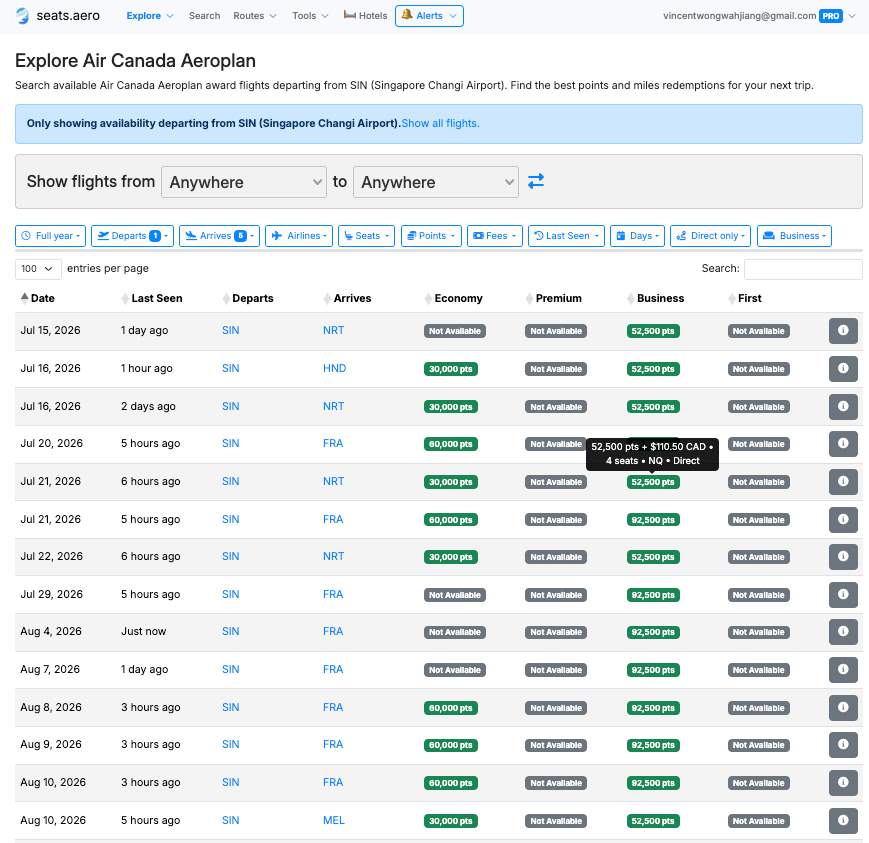Click the seats.aero logo icon
Viewport: 869px width, 843px height.
click(23, 16)
